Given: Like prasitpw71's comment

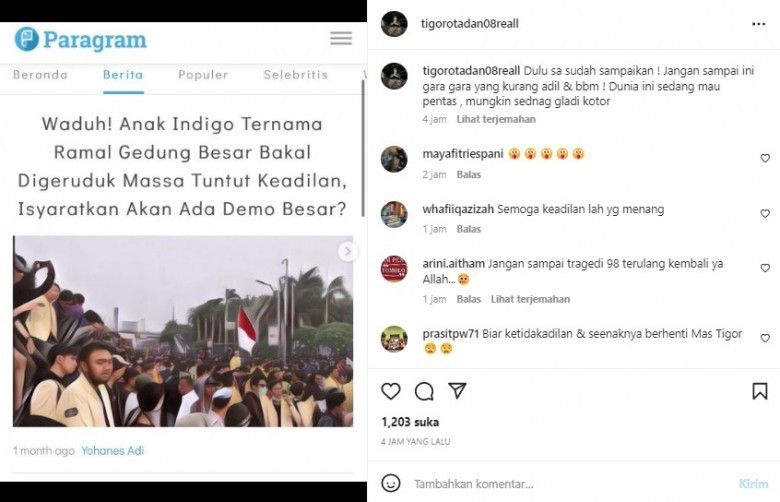Looking at the screenshot, I should coord(765,338).
